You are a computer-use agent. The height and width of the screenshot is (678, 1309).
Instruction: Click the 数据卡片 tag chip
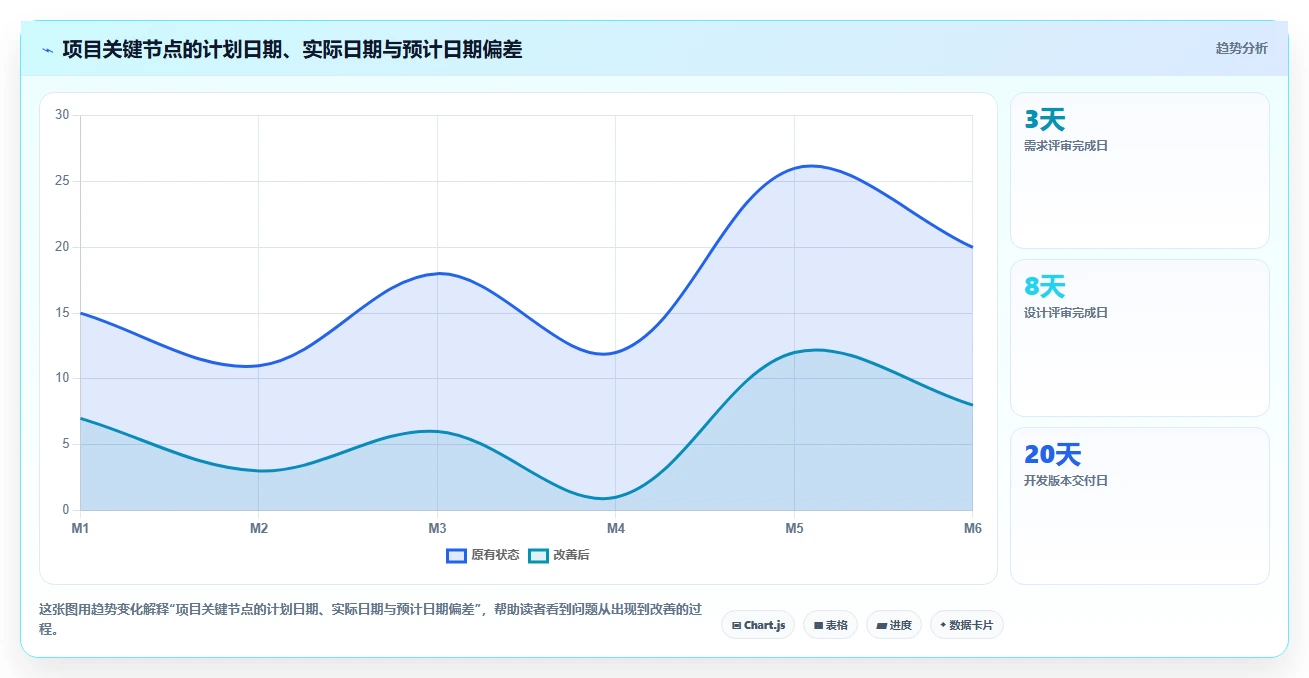click(966, 625)
